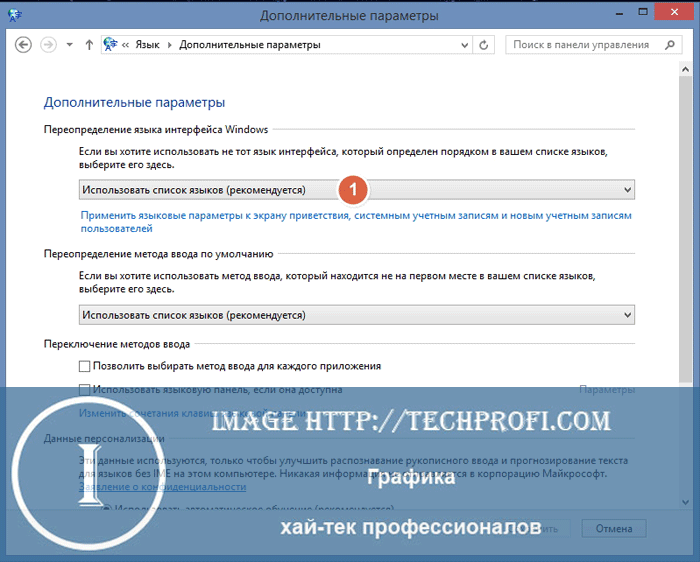
Task: Click the orange number 1 marker
Action: [x=352, y=189]
